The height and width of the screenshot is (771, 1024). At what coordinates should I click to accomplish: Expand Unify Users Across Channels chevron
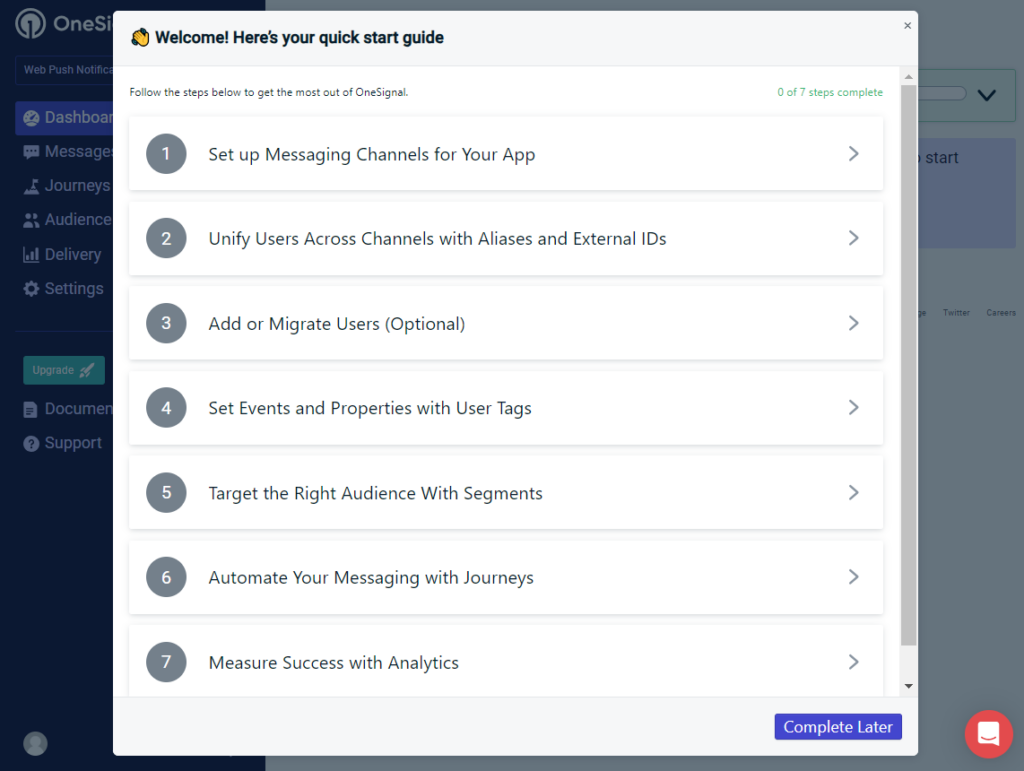pos(854,238)
